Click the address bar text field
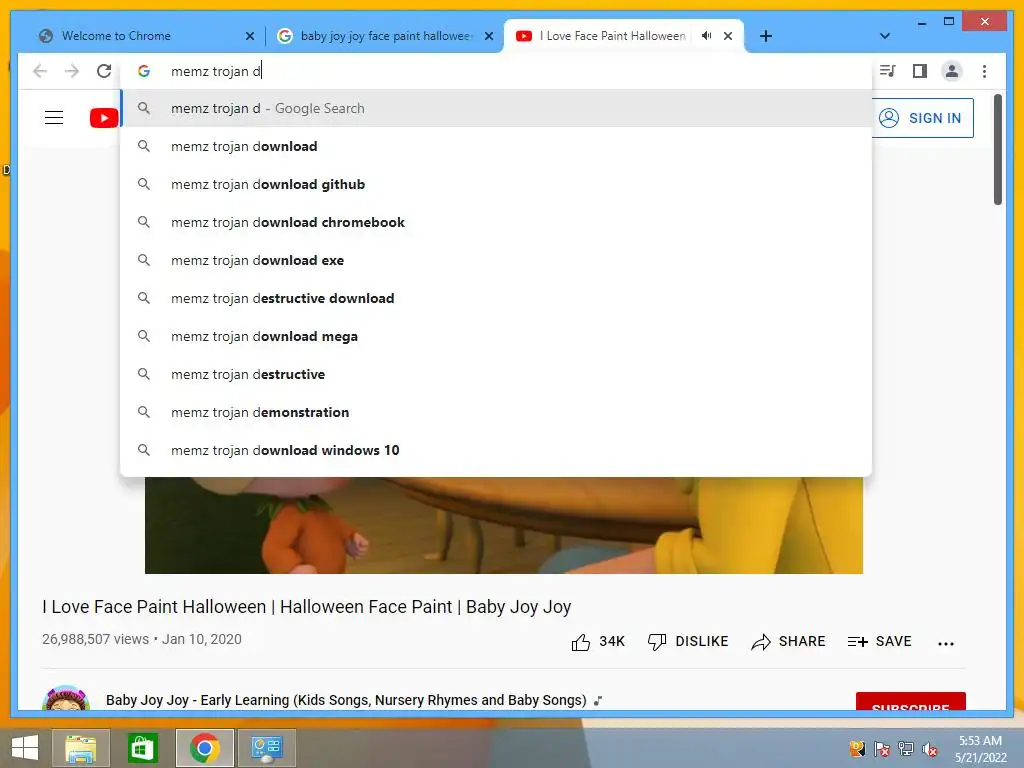 (x=496, y=71)
